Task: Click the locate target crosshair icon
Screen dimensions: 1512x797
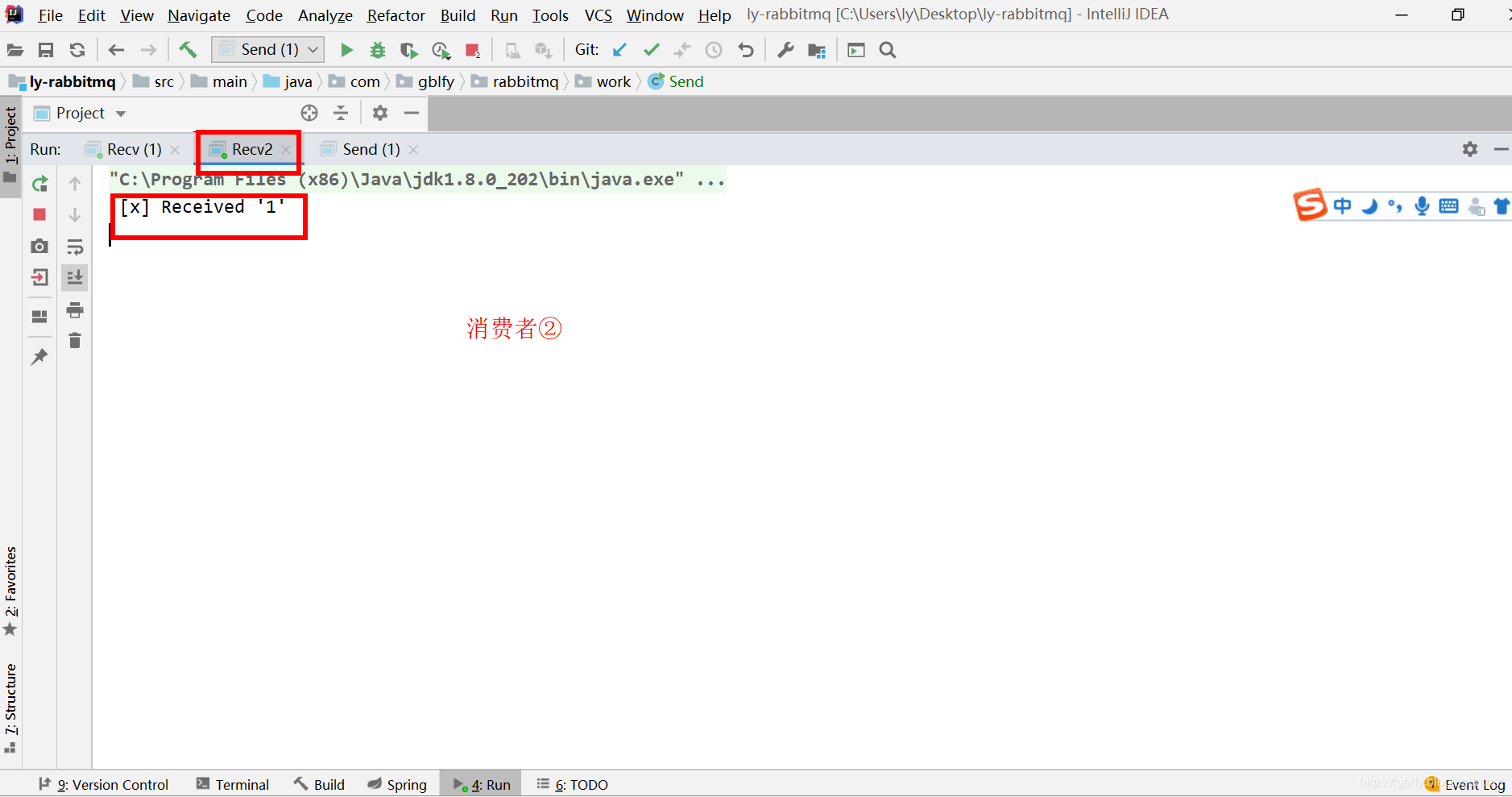Action: pyautogui.click(x=309, y=113)
